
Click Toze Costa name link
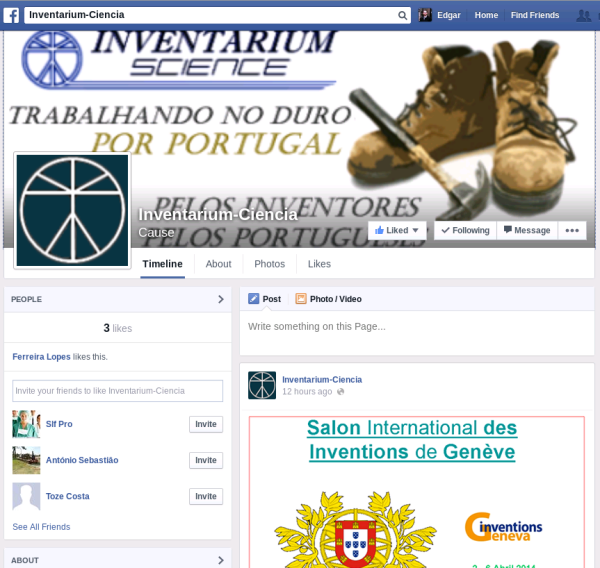tap(68, 496)
